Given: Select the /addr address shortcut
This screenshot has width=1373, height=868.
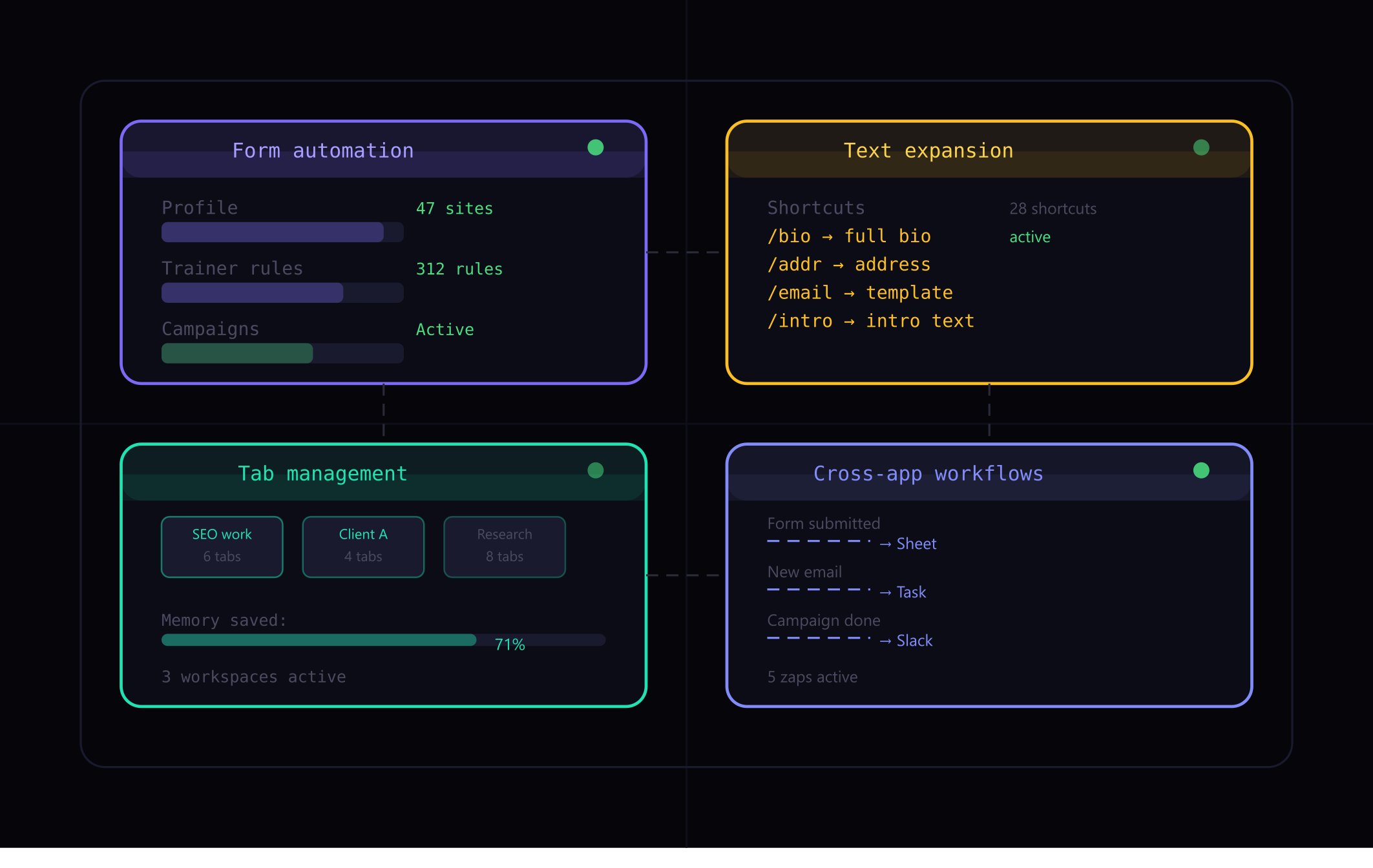Looking at the screenshot, I should 849,264.
